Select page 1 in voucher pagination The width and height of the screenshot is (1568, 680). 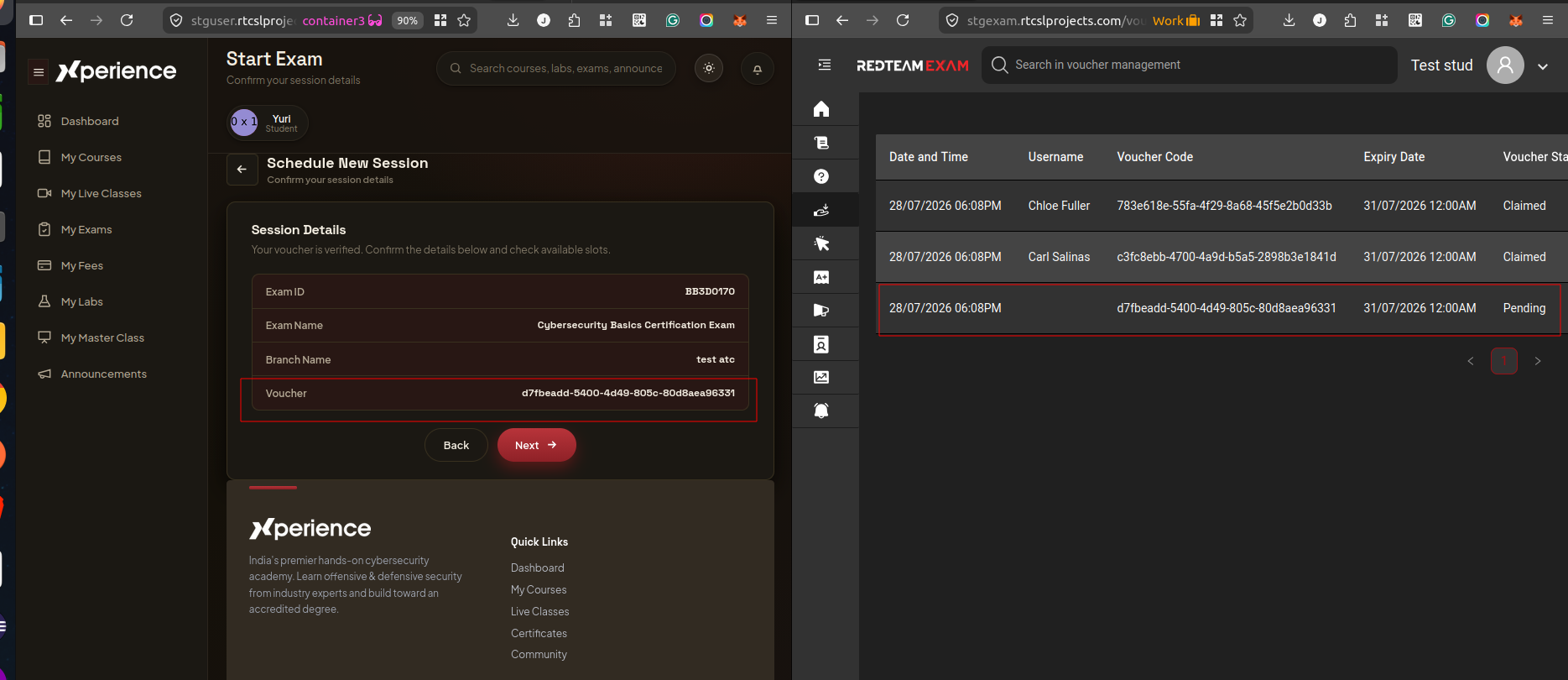tap(1503, 361)
